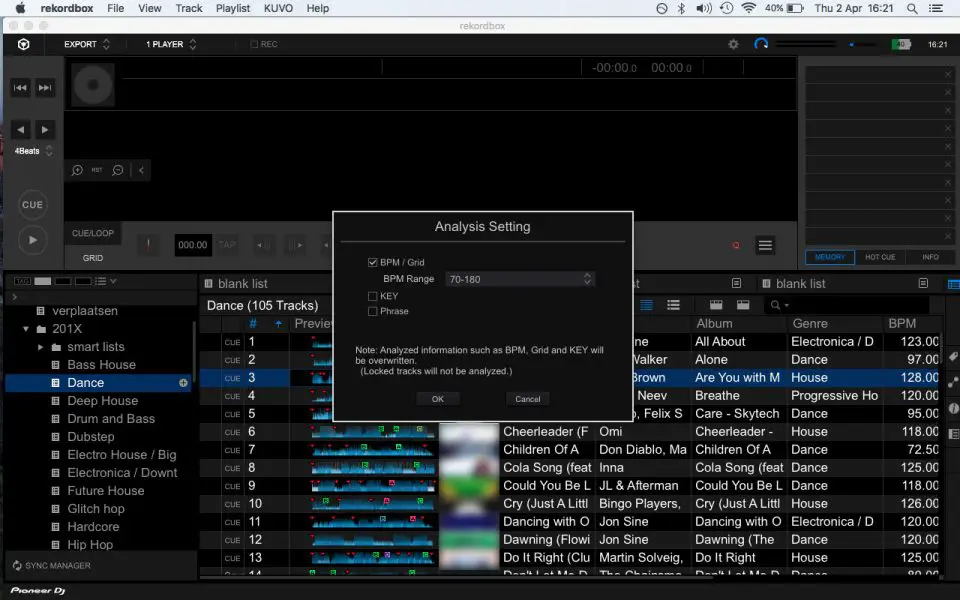Select the Drum and Bass playlist
This screenshot has height=600, width=960.
(111, 419)
